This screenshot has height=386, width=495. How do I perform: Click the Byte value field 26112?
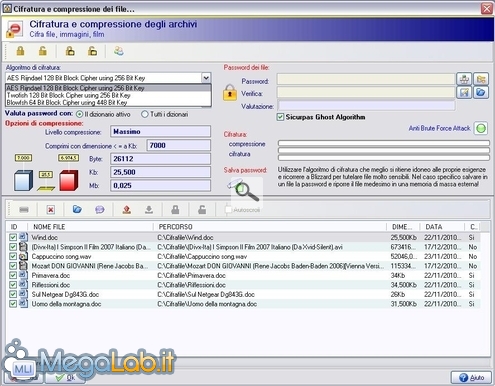tap(160, 159)
